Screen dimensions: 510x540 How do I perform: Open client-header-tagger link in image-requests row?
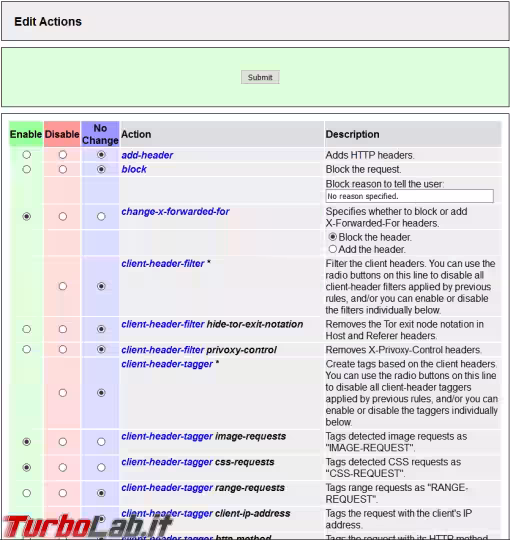tap(167, 436)
